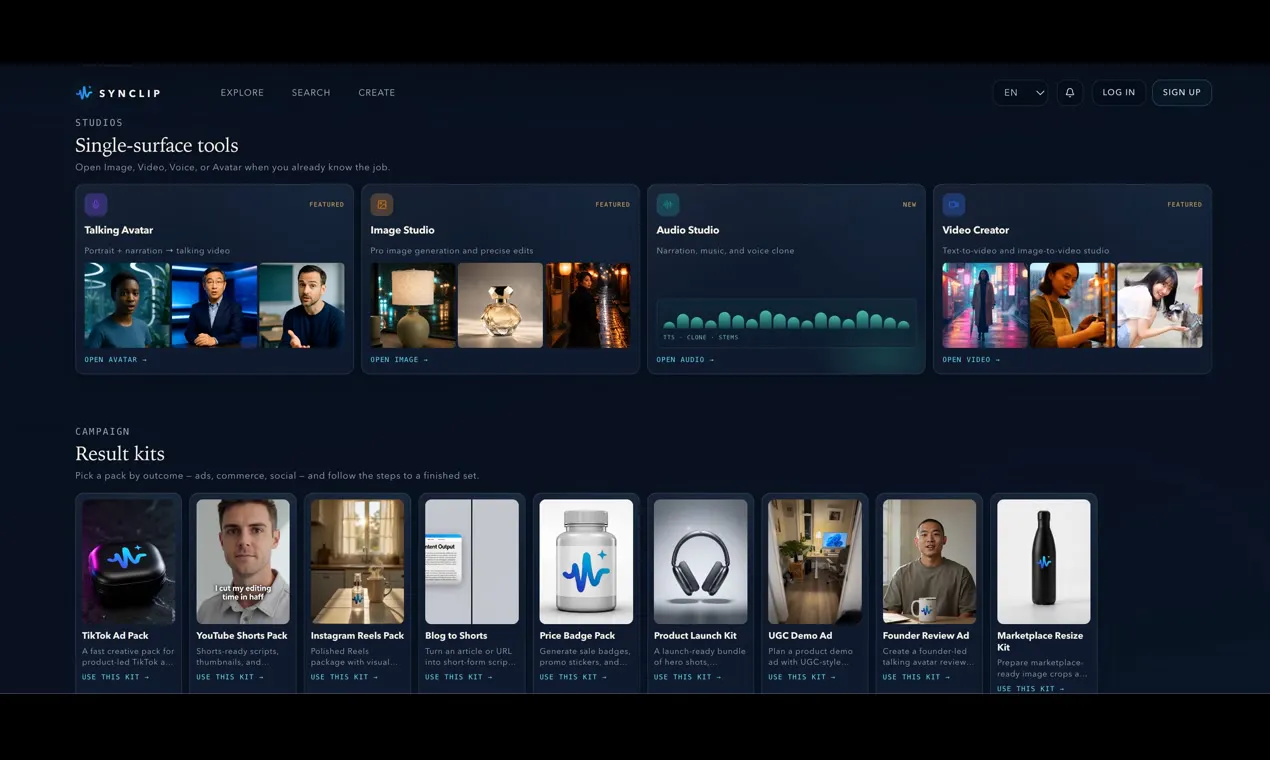This screenshot has height=760, width=1270.
Task: Click the FEATURED badge on Video Creator
Action: pos(1185,204)
